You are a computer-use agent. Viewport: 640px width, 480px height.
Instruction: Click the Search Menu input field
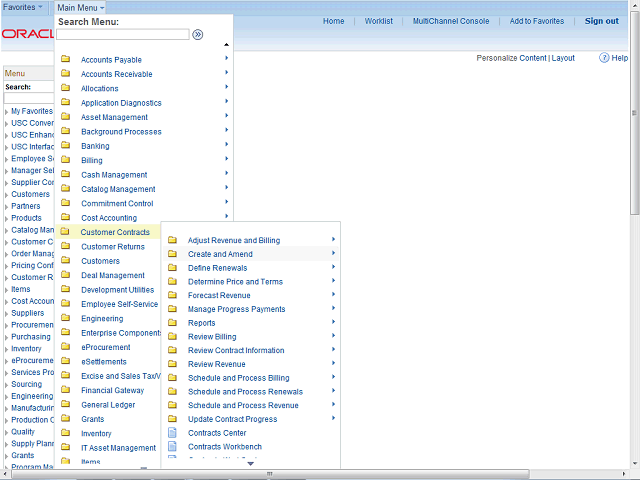pyautogui.click(x=122, y=34)
